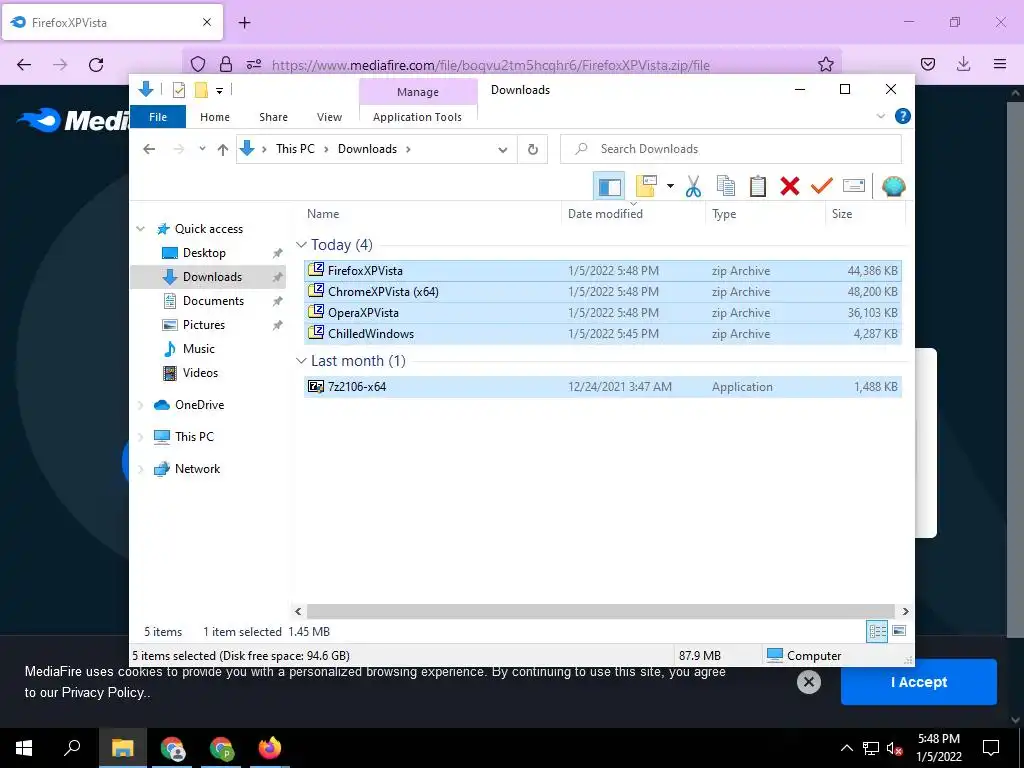Dismiss the cookie banner with X
The width and height of the screenshot is (1024, 768).
pos(808,682)
